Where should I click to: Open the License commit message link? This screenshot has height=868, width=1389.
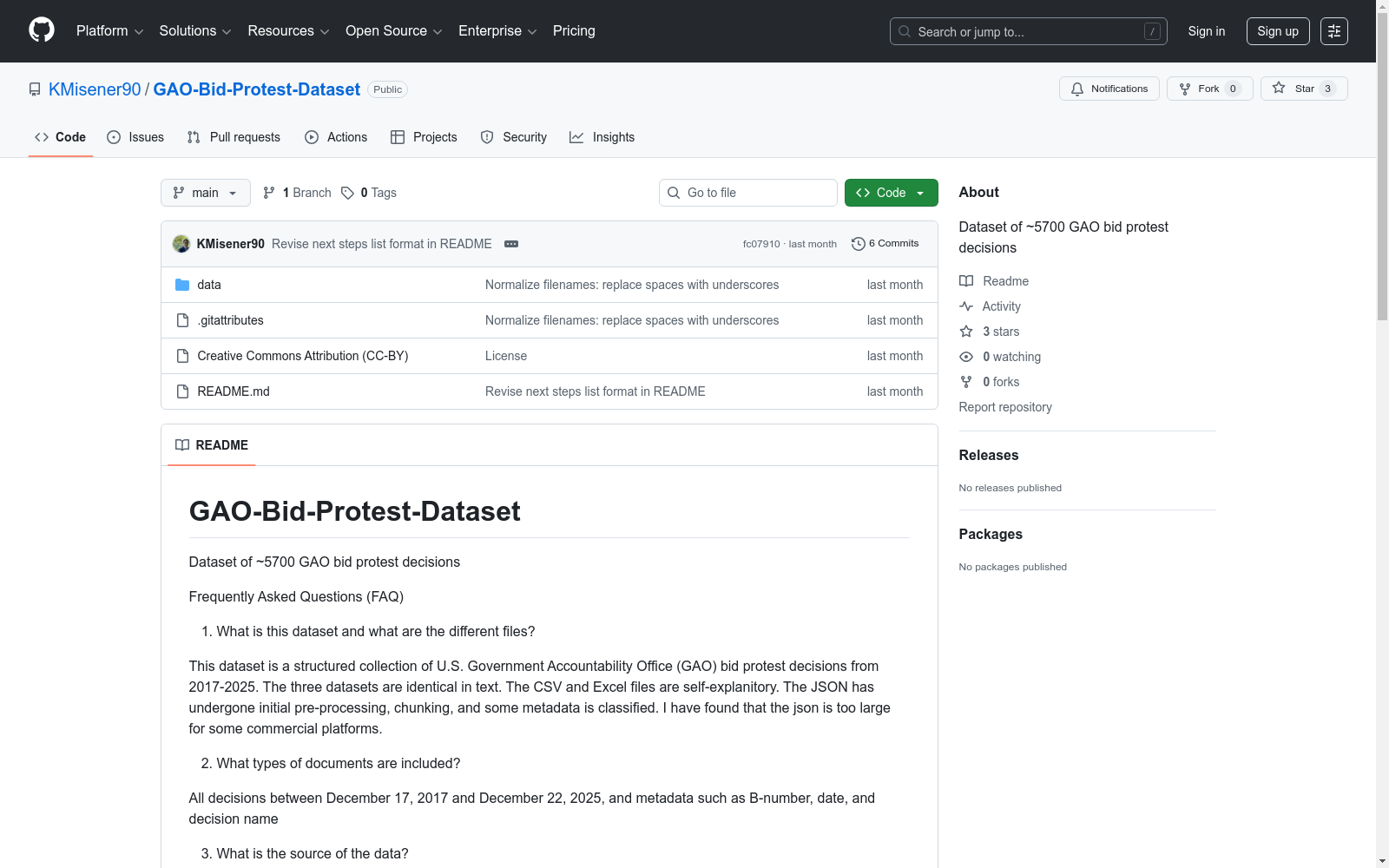click(506, 356)
